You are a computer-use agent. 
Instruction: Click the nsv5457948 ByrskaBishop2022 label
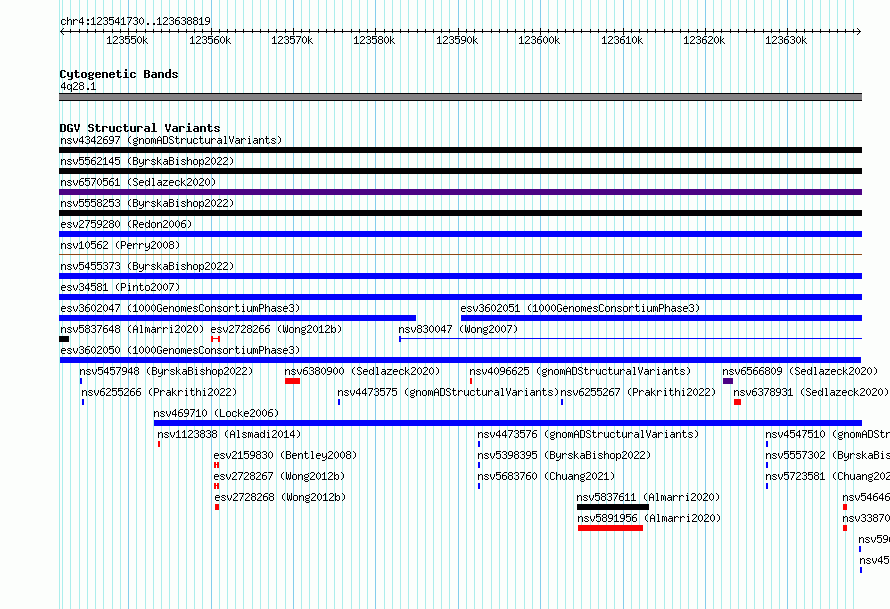pyautogui.click(x=166, y=371)
